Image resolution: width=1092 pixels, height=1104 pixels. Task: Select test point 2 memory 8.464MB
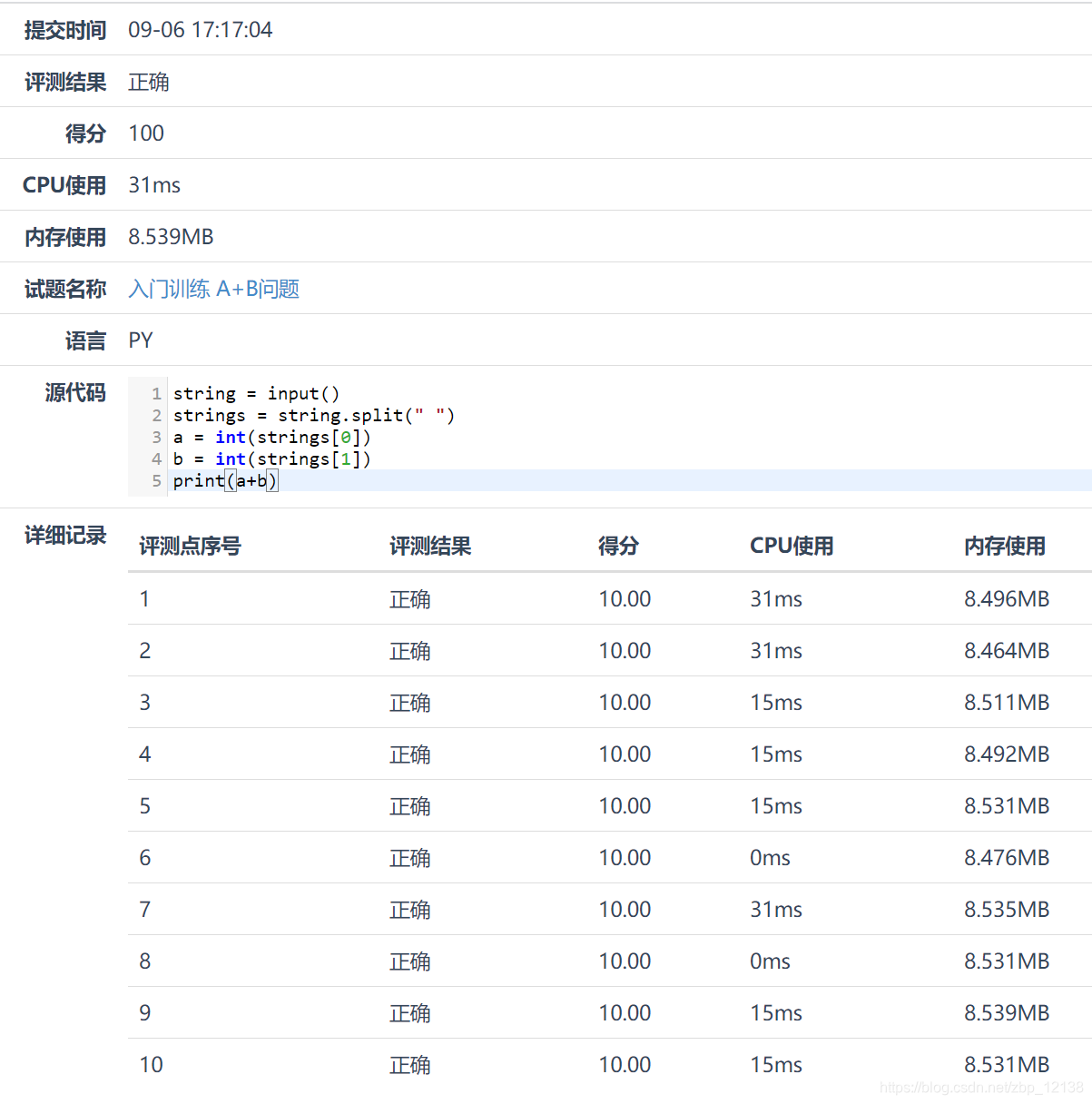1007,651
